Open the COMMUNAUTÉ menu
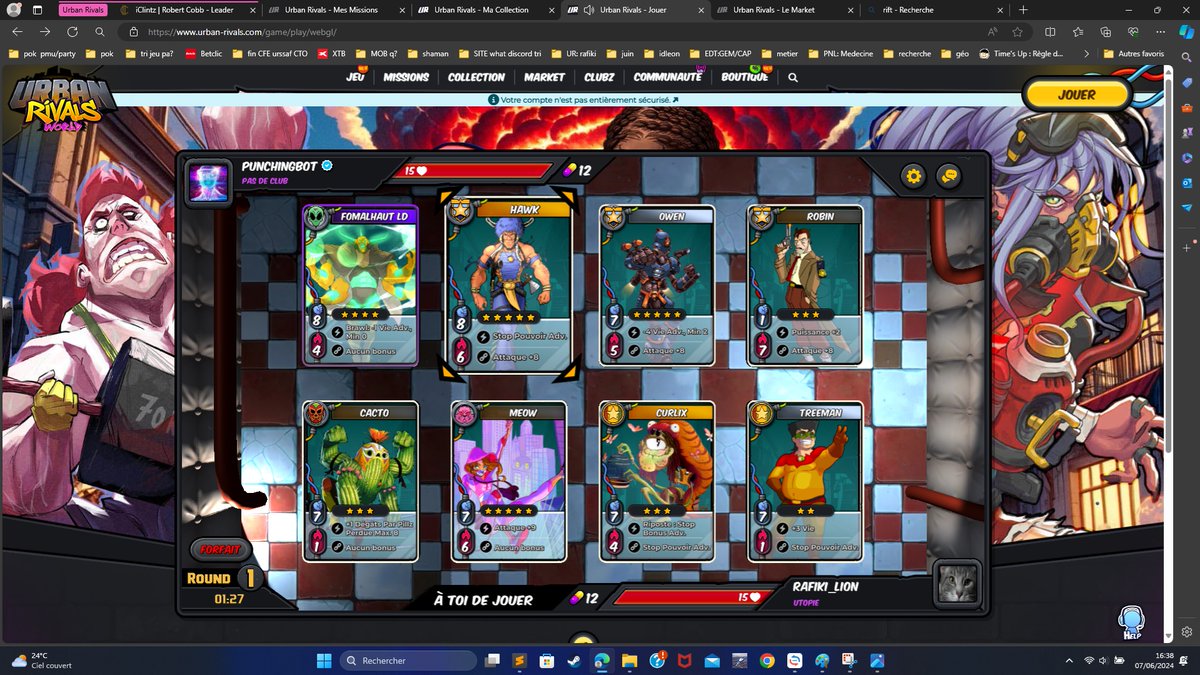The image size is (1200, 675). (x=668, y=77)
